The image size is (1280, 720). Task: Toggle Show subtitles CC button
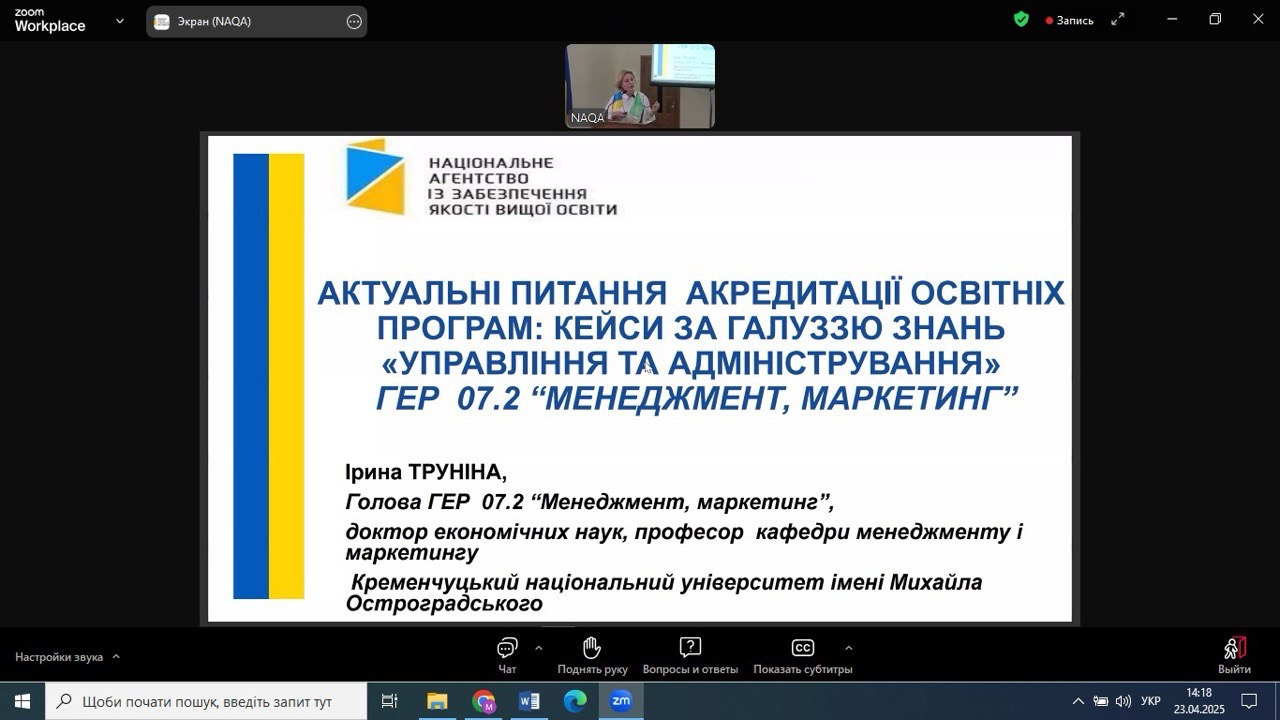pos(802,648)
